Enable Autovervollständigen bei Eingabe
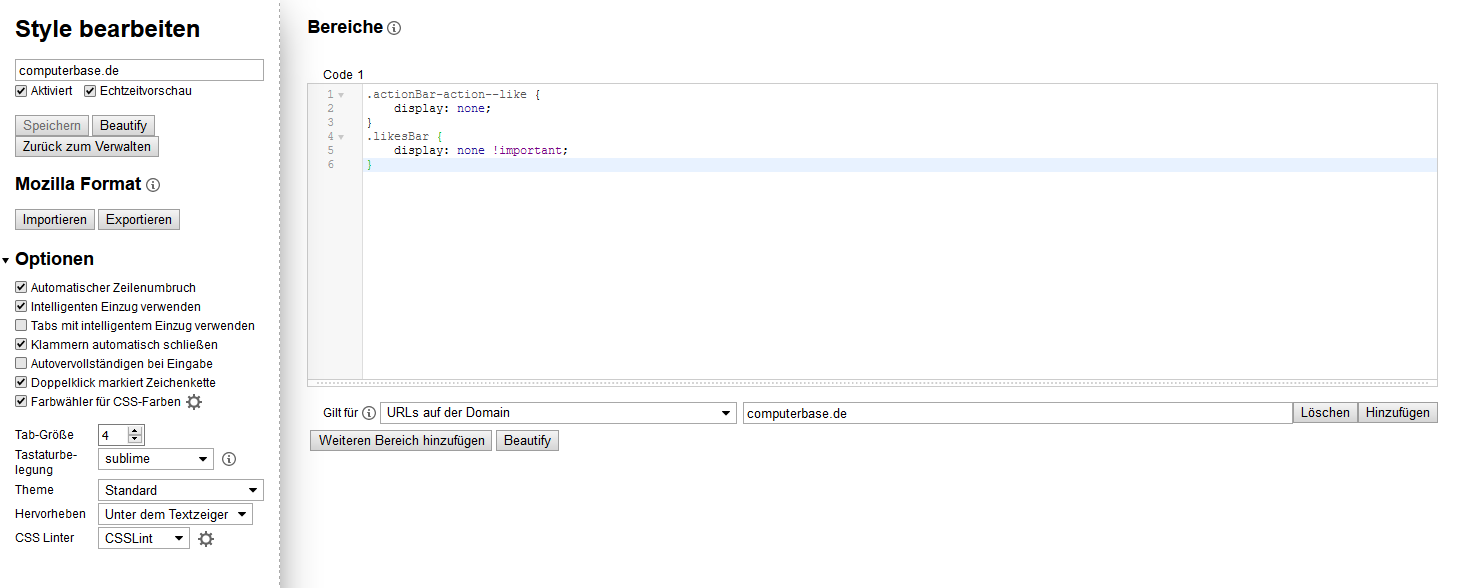Viewport: 1465px width, 588px height. click(x=21, y=364)
